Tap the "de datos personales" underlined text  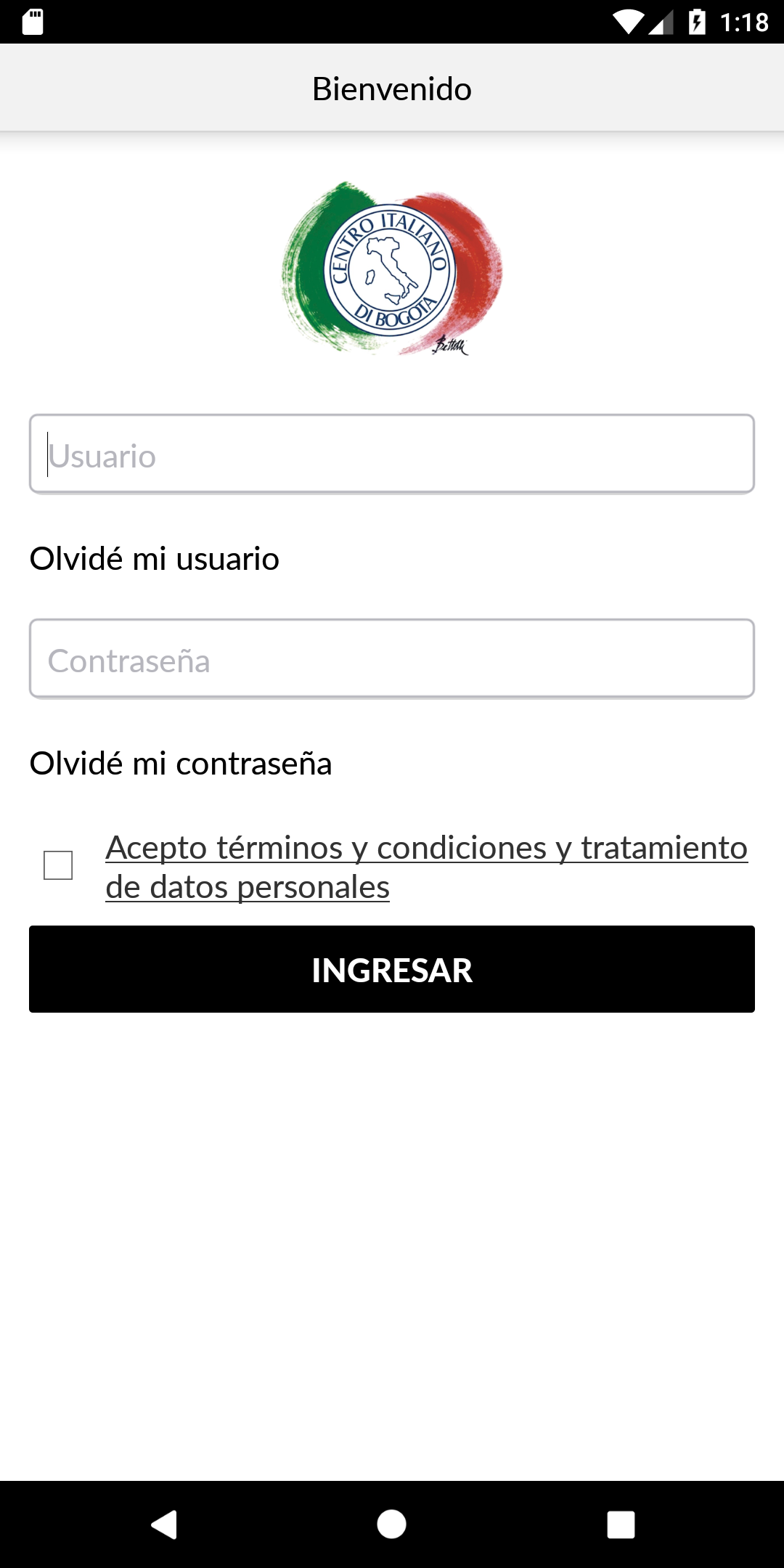[x=248, y=887]
